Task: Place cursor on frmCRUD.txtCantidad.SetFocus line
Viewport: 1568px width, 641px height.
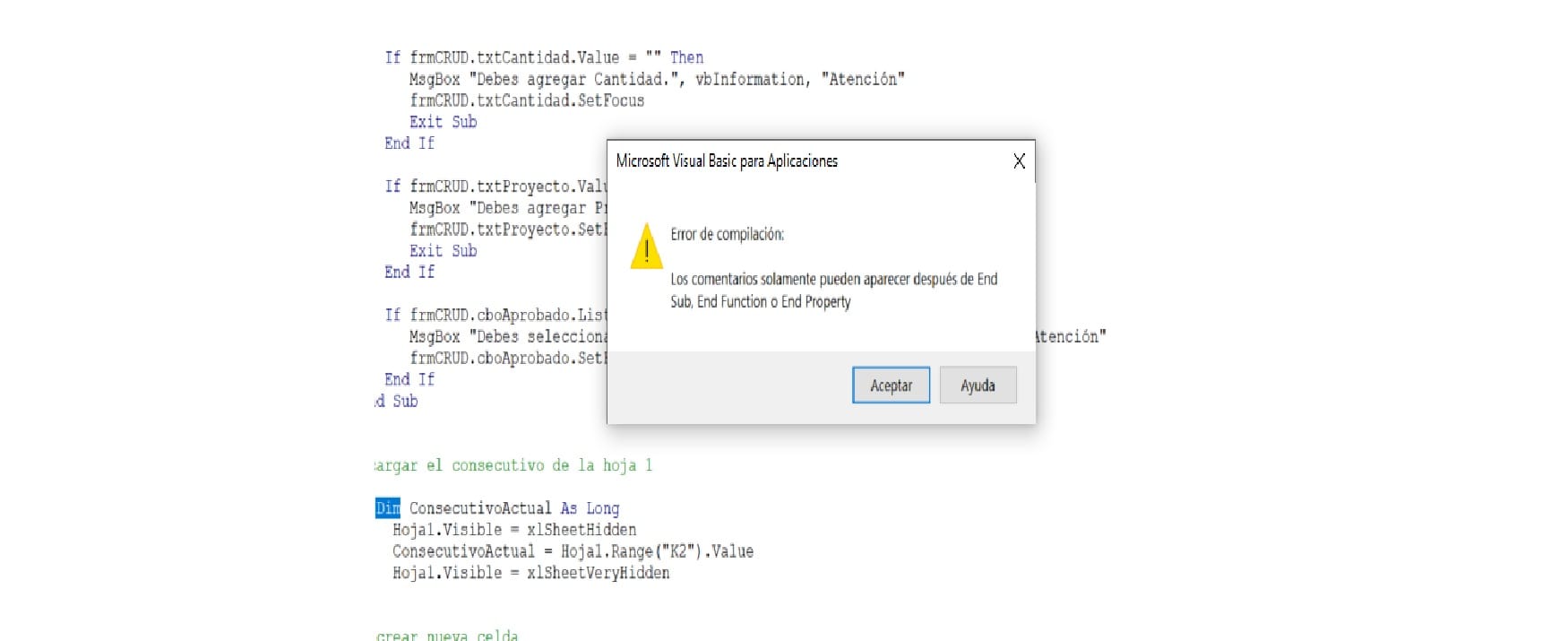Action: pos(526,100)
